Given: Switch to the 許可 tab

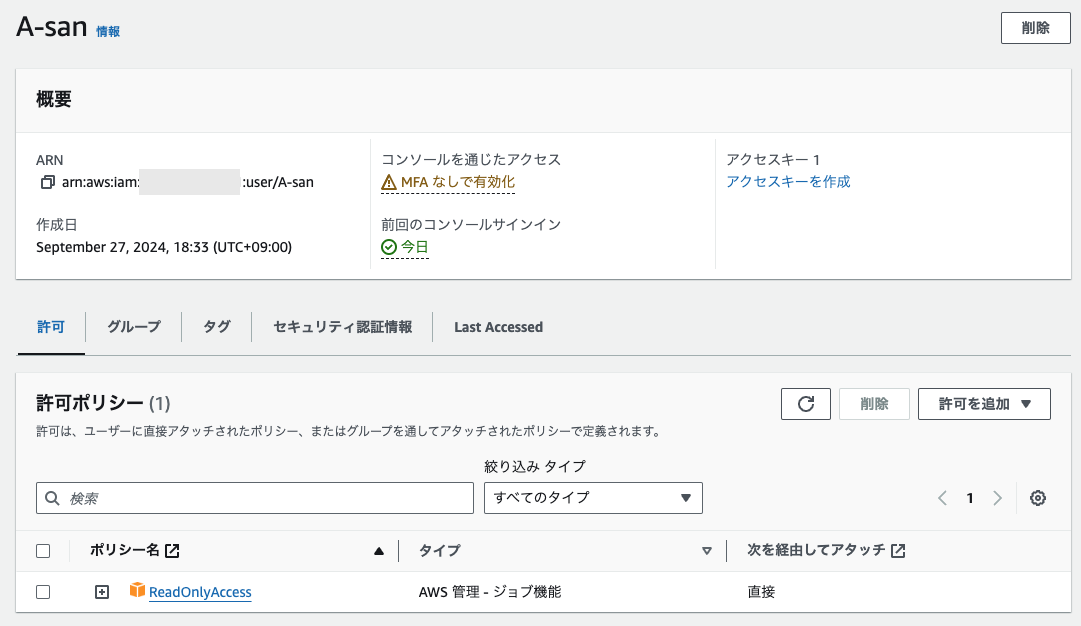Looking at the screenshot, I should tap(51, 327).
